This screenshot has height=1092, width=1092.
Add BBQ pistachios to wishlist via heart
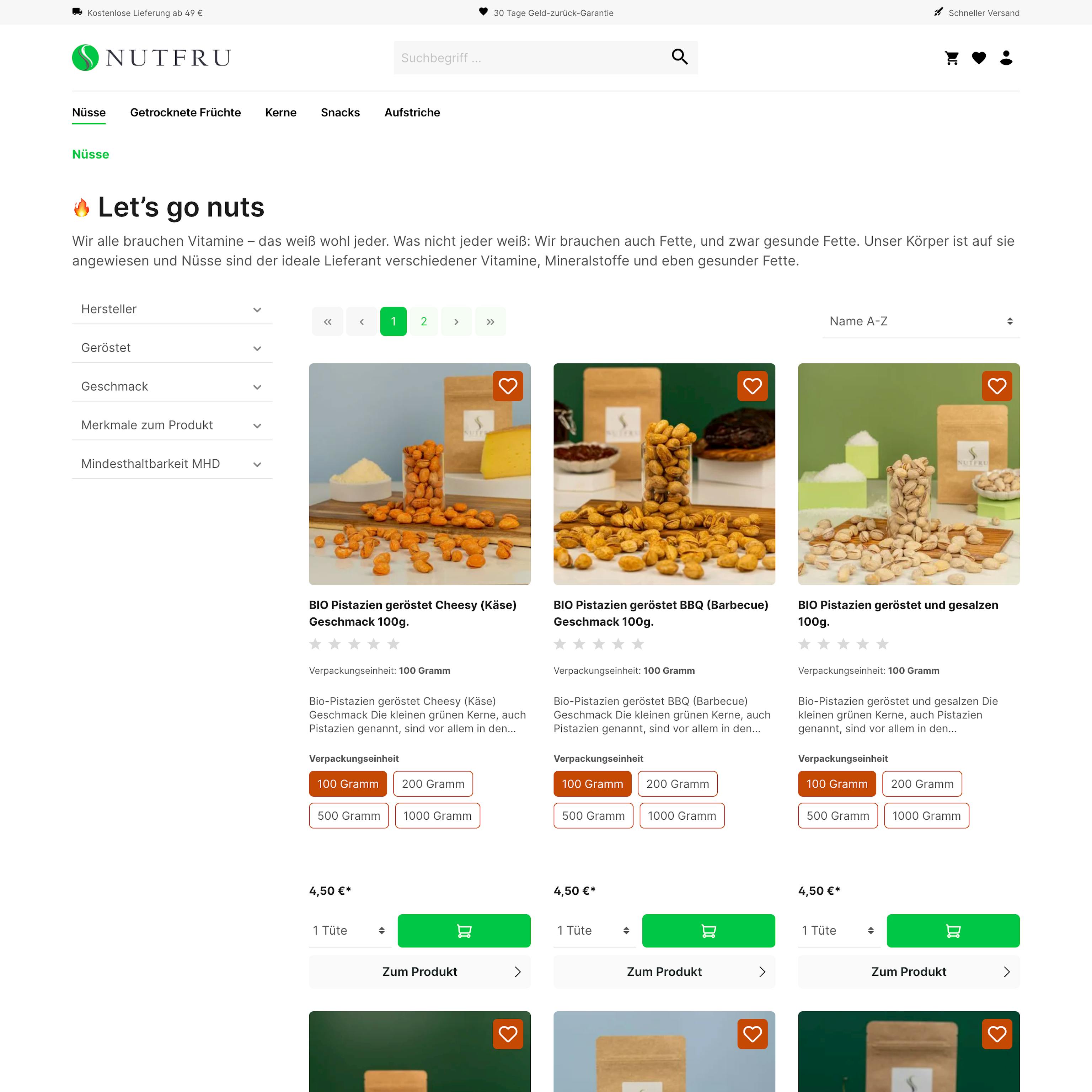coord(752,386)
